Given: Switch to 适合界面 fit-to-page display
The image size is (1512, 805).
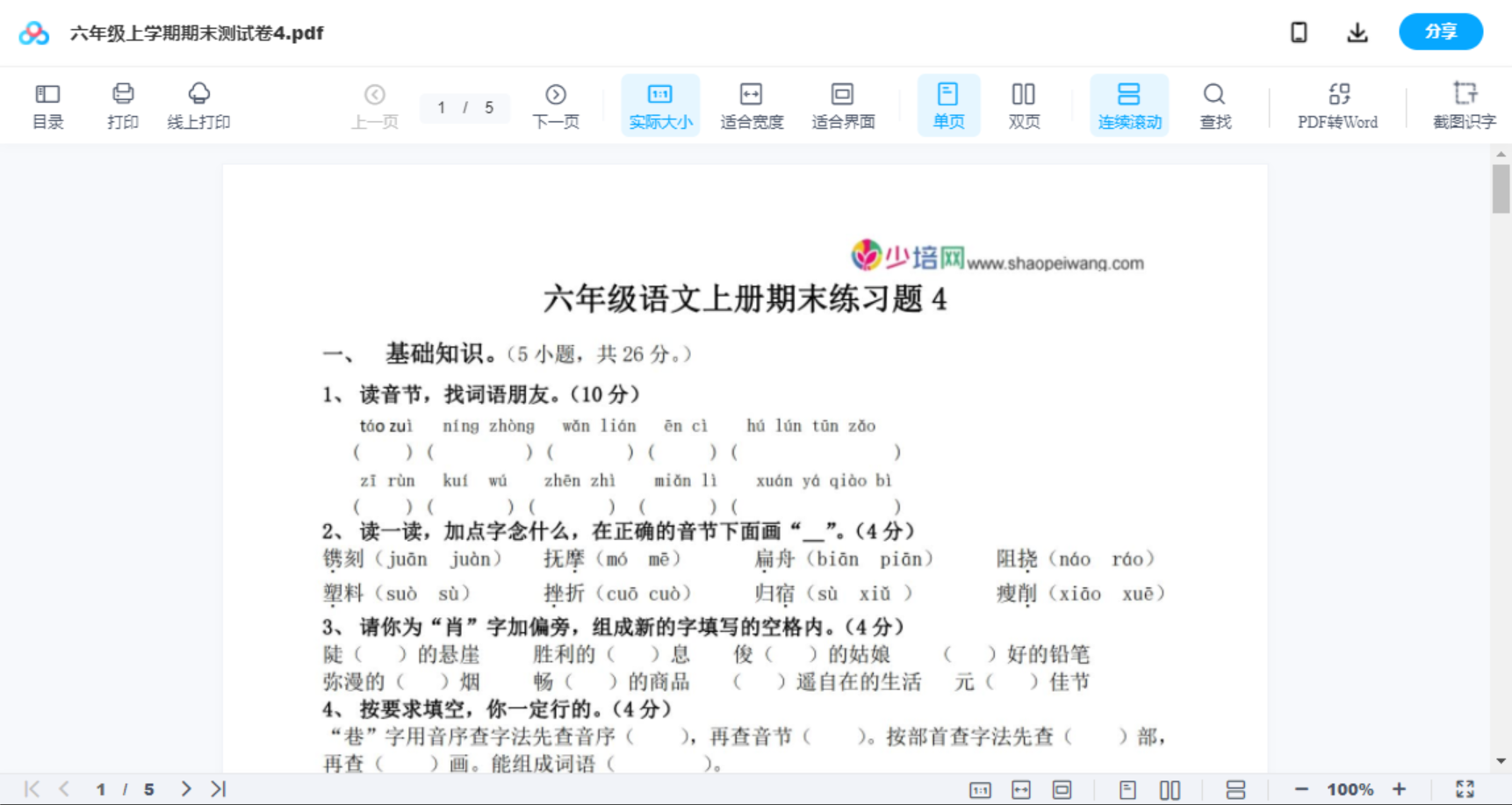Looking at the screenshot, I should coord(842,104).
